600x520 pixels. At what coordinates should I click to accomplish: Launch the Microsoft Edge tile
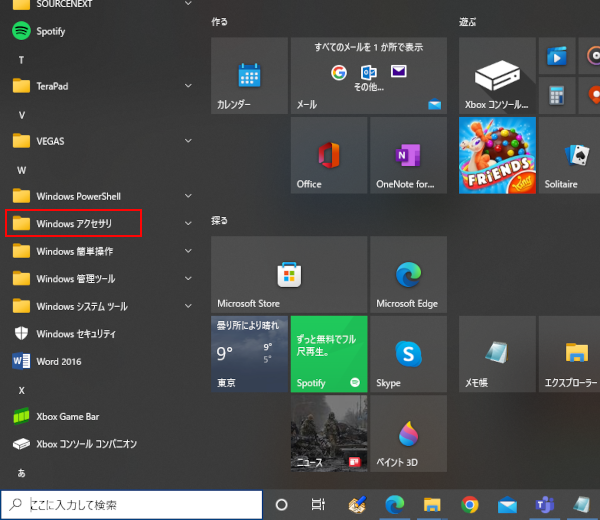click(x=409, y=275)
